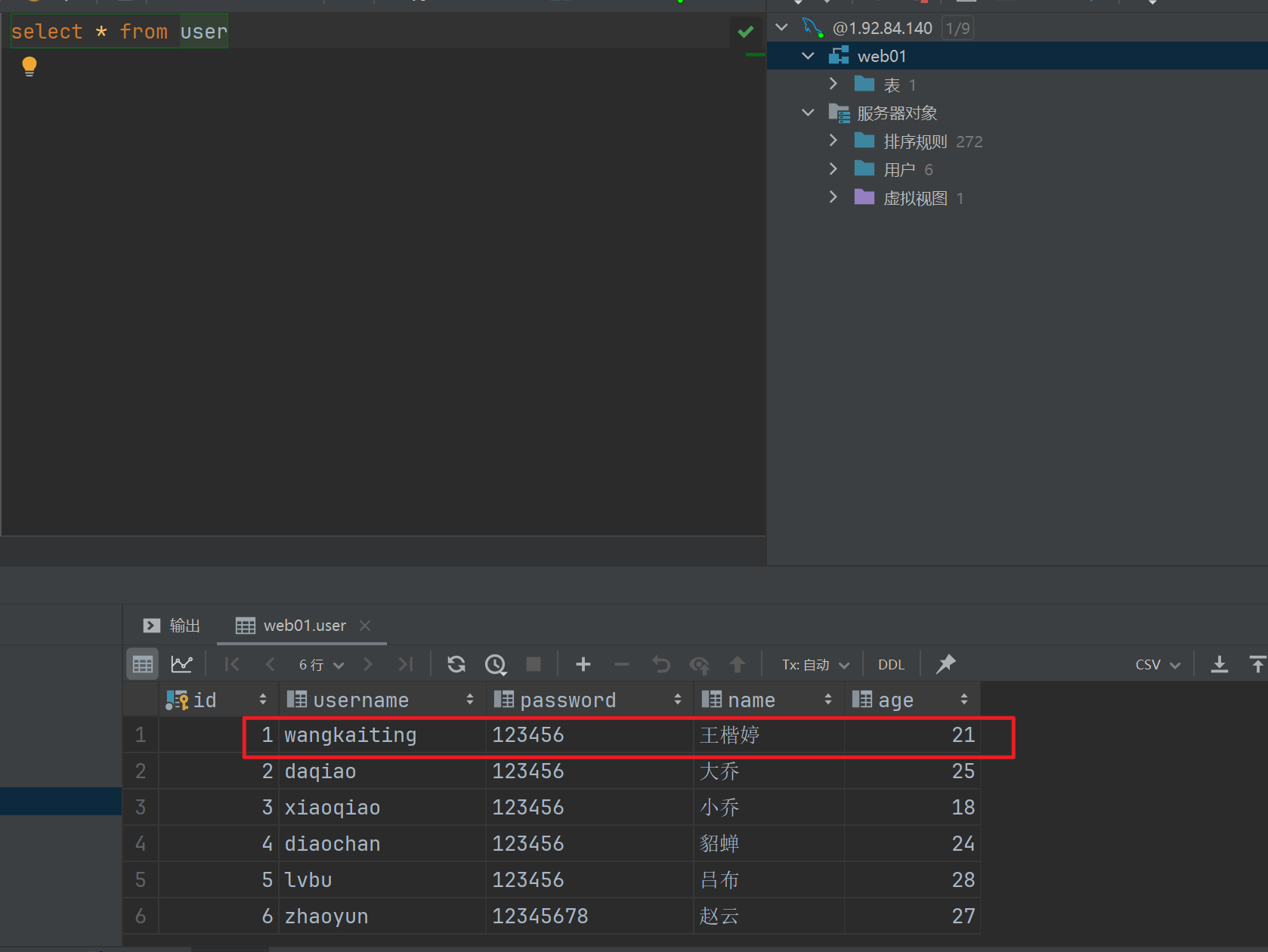Click the DDL button

890,665
